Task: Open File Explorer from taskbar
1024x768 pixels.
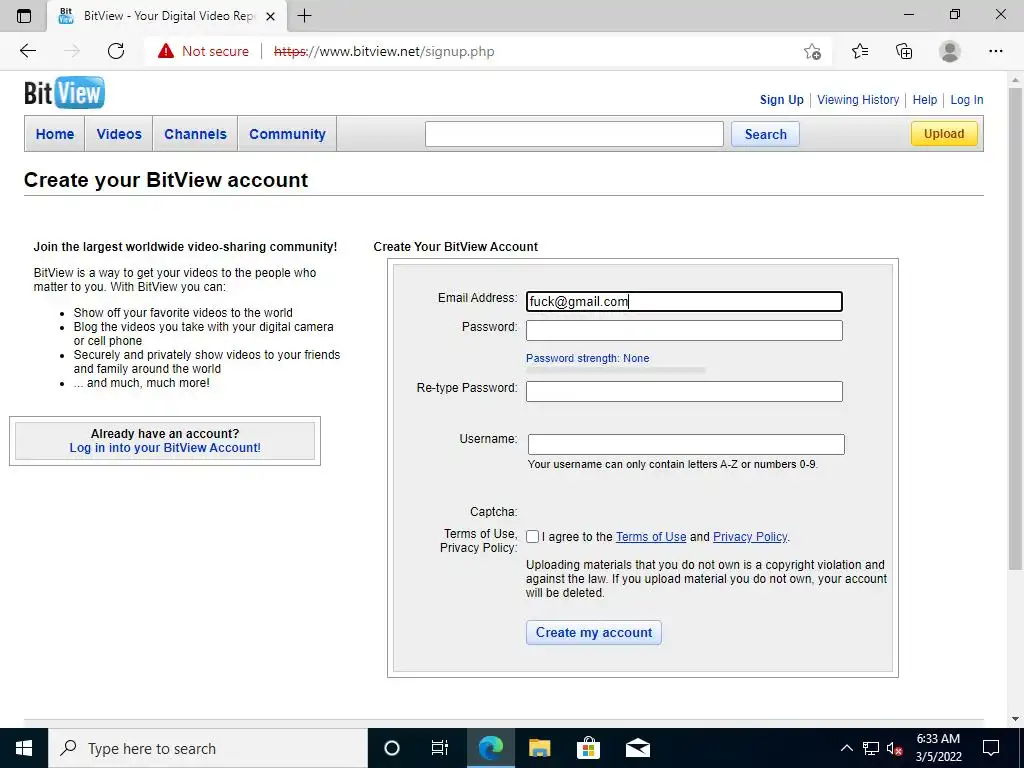Action: point(539,748)
